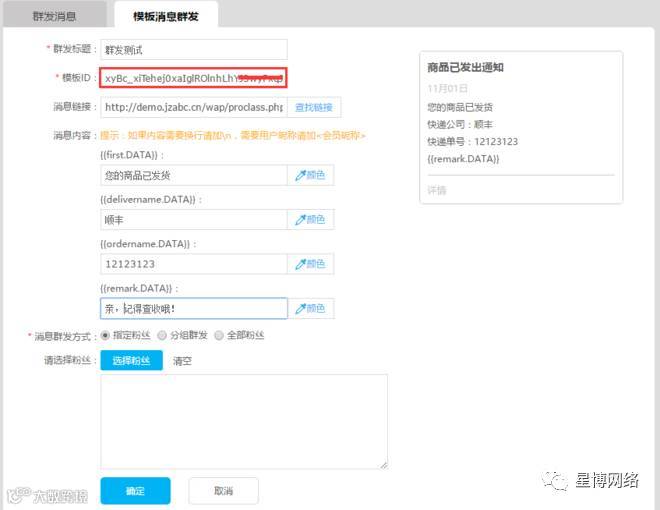
Task: Edit the ordername.DATA field with 12123123
Action: (194, 264)
